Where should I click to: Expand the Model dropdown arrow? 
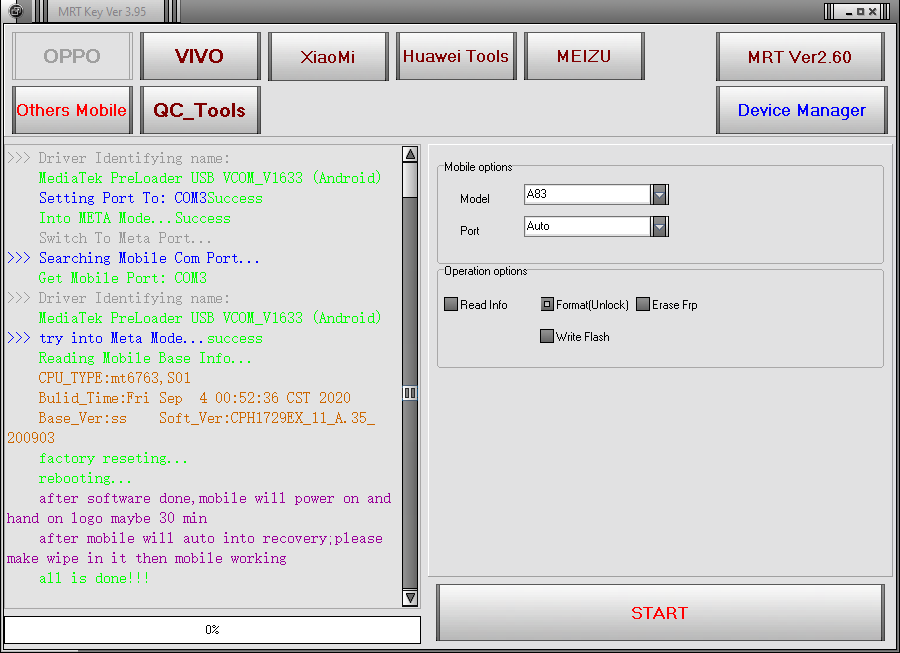660,195
